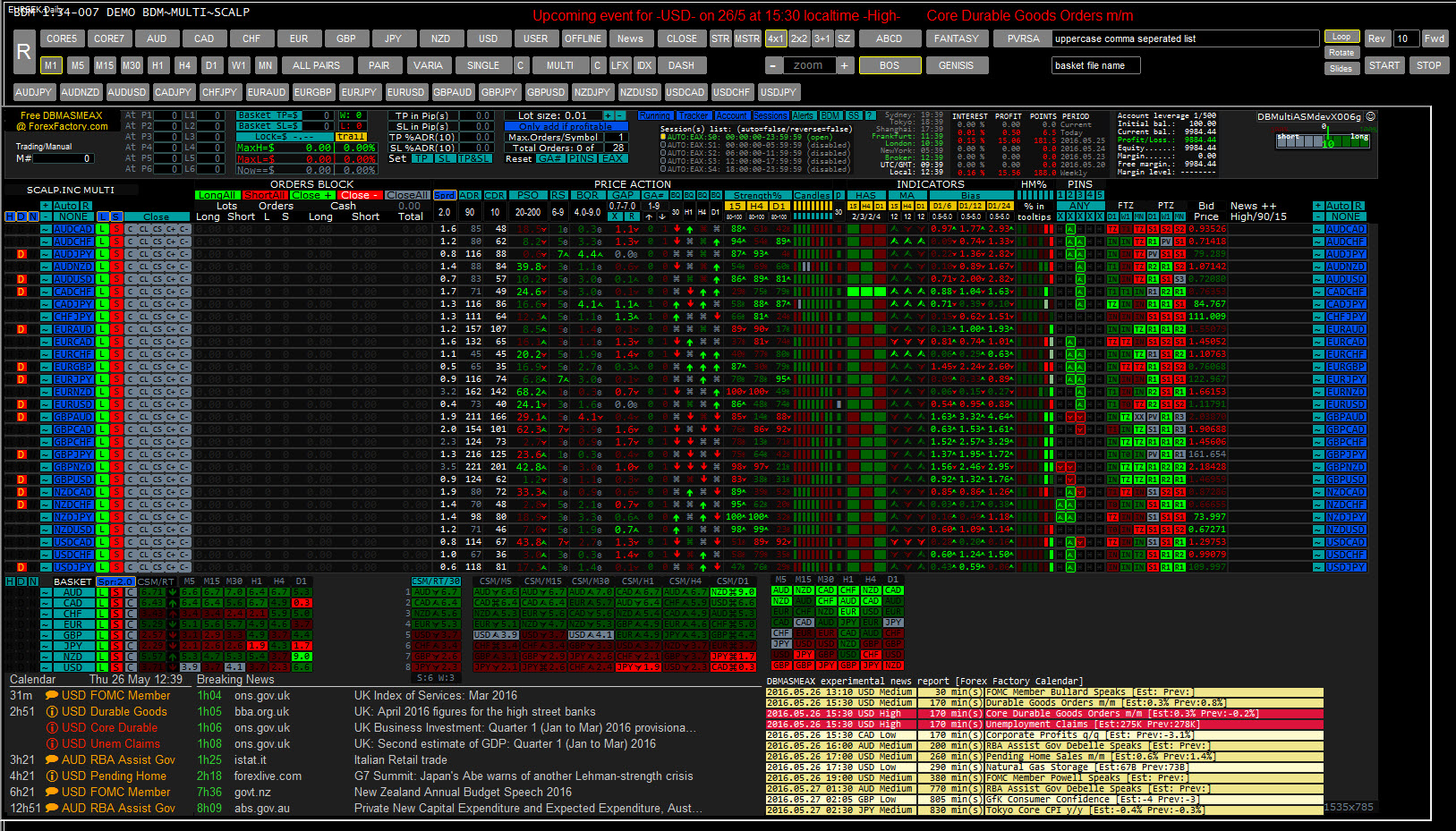
Task: Select the M15 timeframe button
Action: tap(105, 65)
